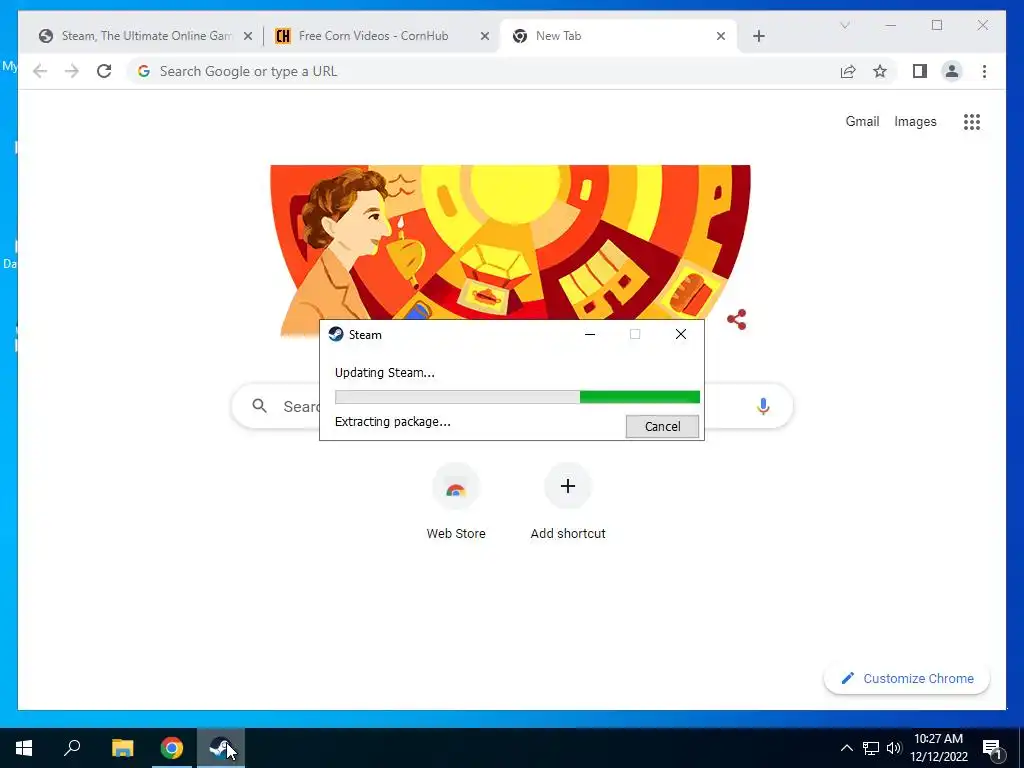The image size is (1024, 768).
Task: Click Customize Chrome button
Action: [x=907, y=679]
